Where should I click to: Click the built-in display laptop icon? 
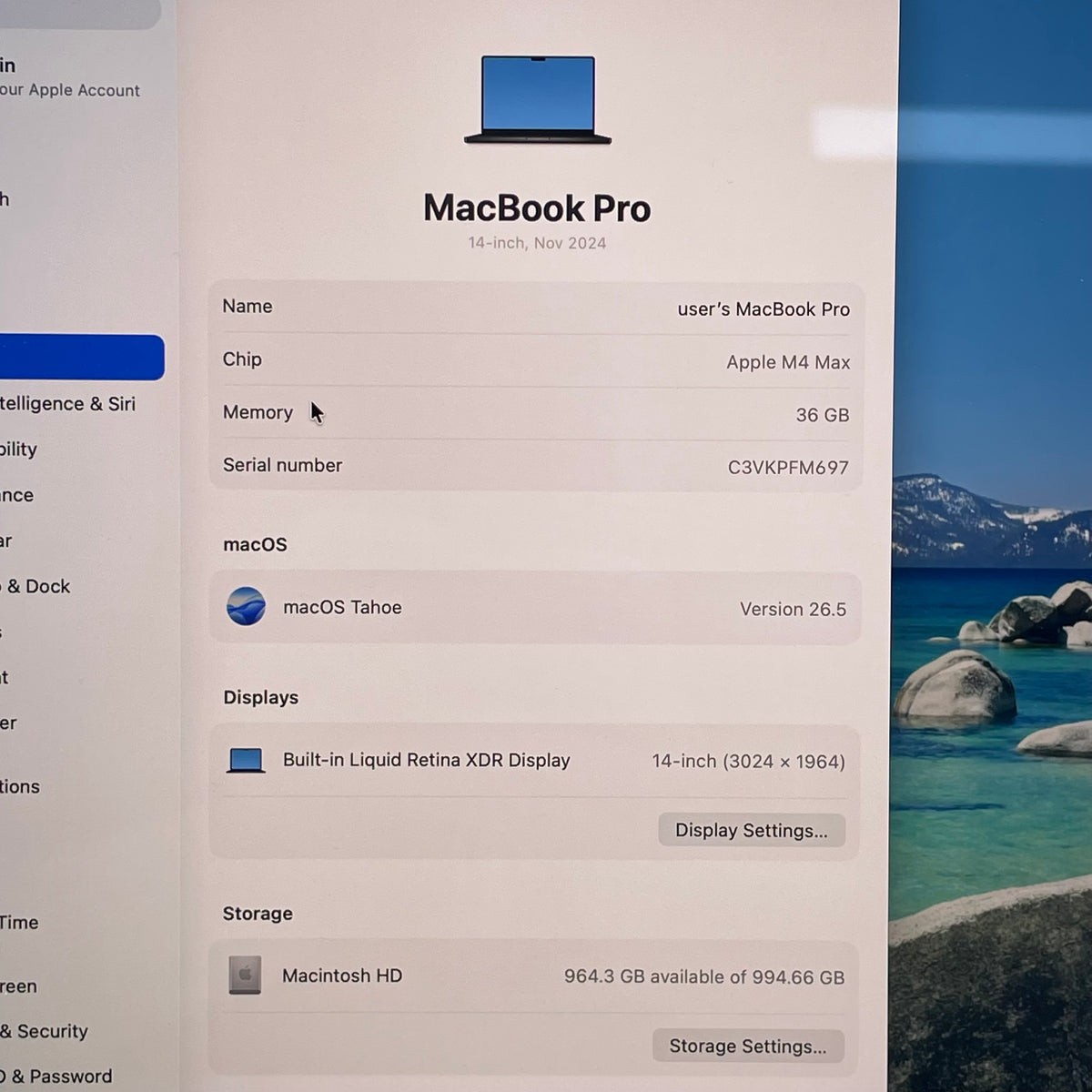pos(246,761)
